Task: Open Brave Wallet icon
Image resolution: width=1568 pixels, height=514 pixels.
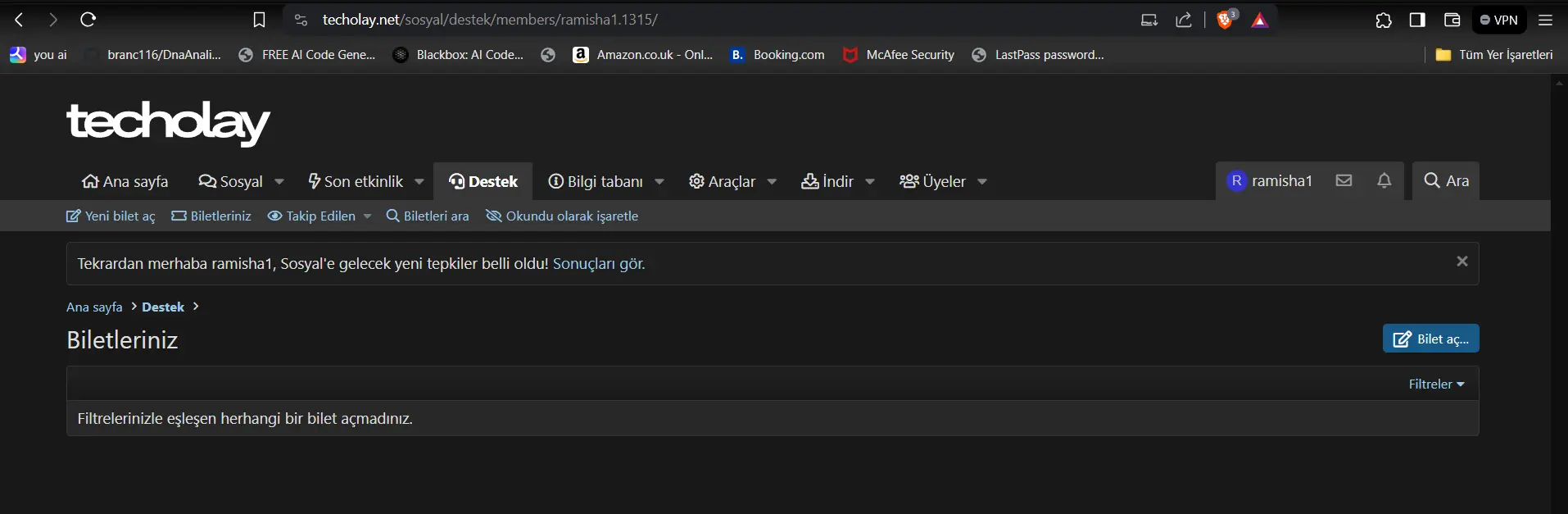Action: click(x=1452, y=20)
